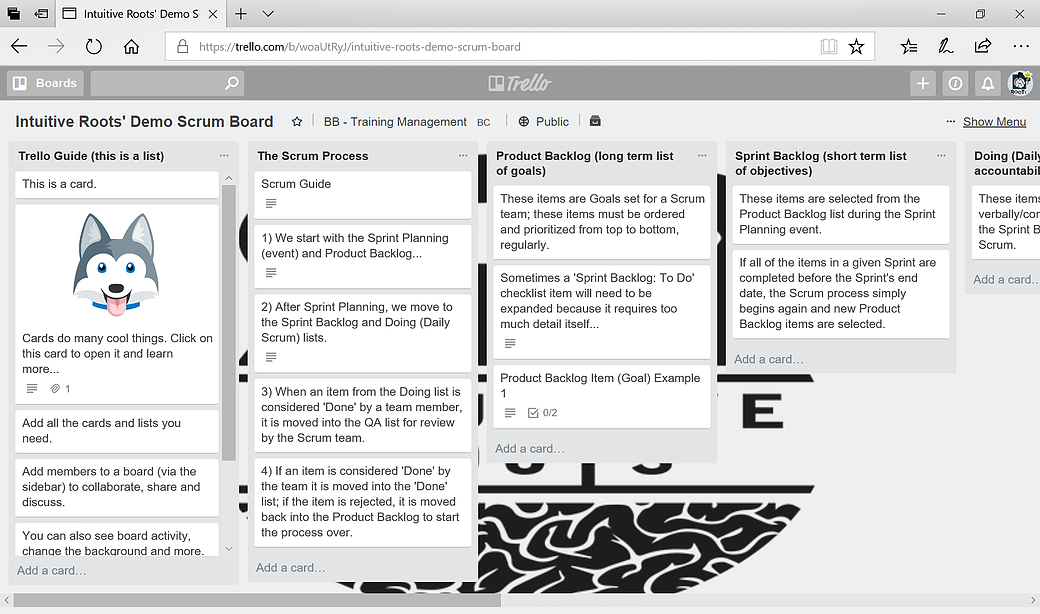Click the Trello search field
1040x614 pixels.
tap(167, 83)
